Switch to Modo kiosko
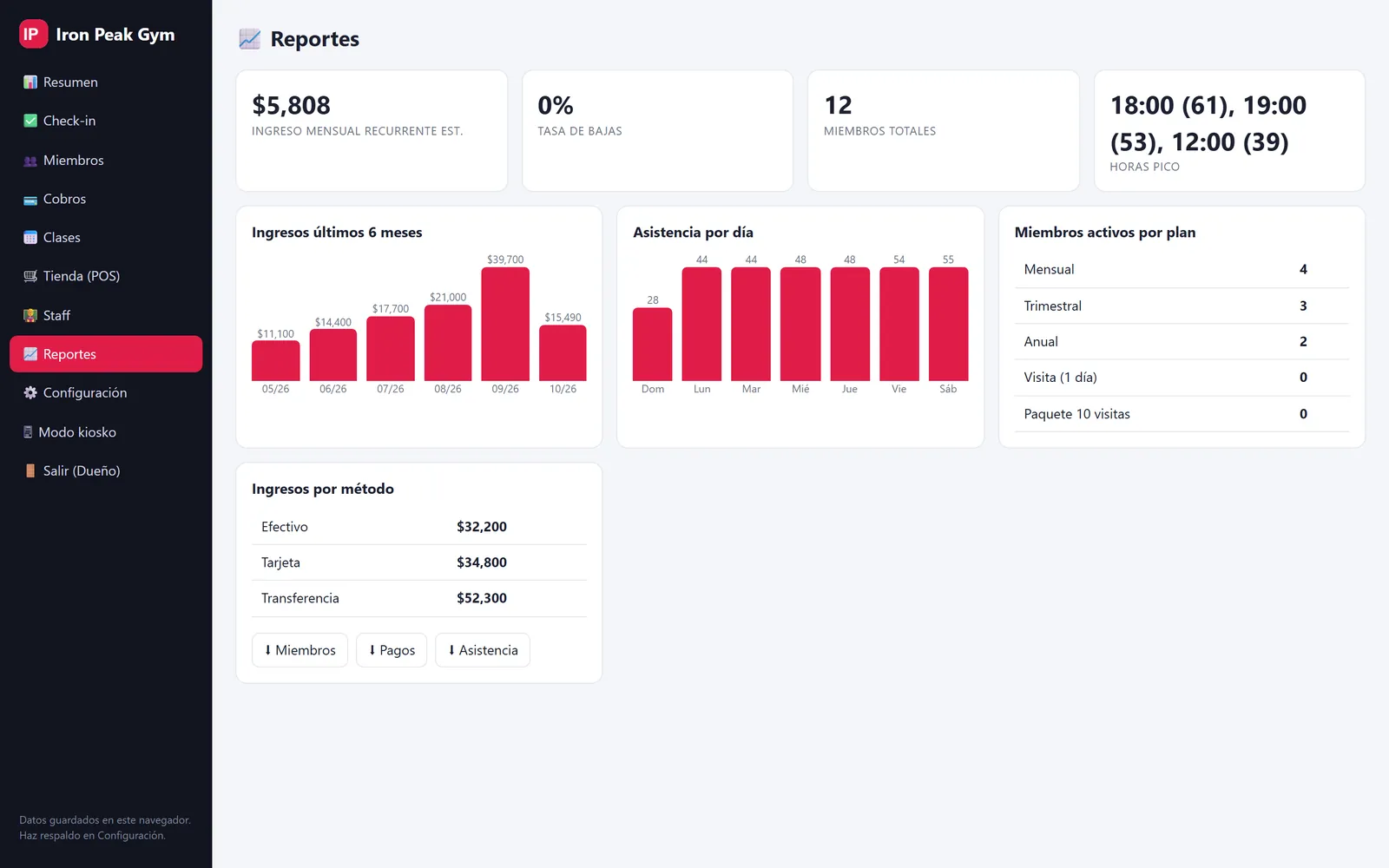This screenshot has width=1389, height=868. pos(106,432)
